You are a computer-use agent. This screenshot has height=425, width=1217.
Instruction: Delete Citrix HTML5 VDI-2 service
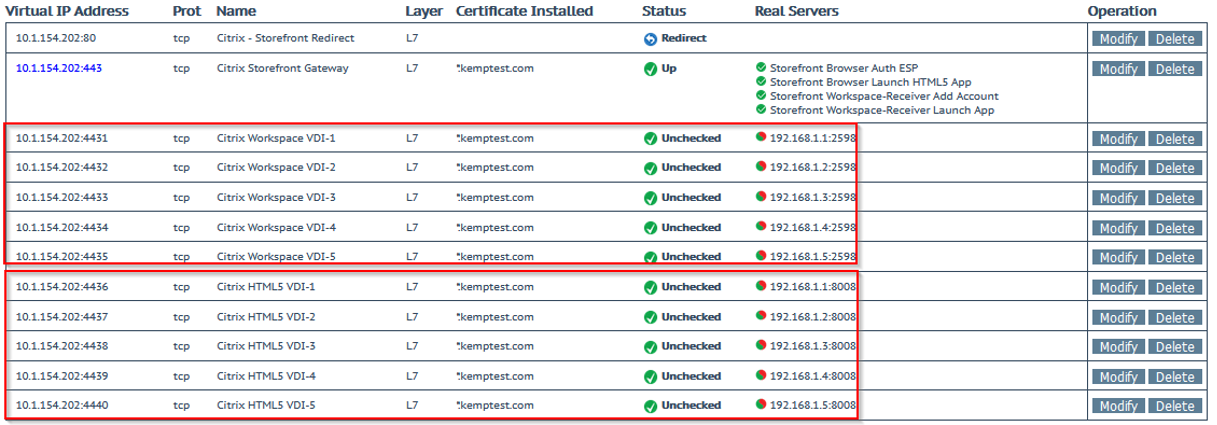click(1174, 317)
